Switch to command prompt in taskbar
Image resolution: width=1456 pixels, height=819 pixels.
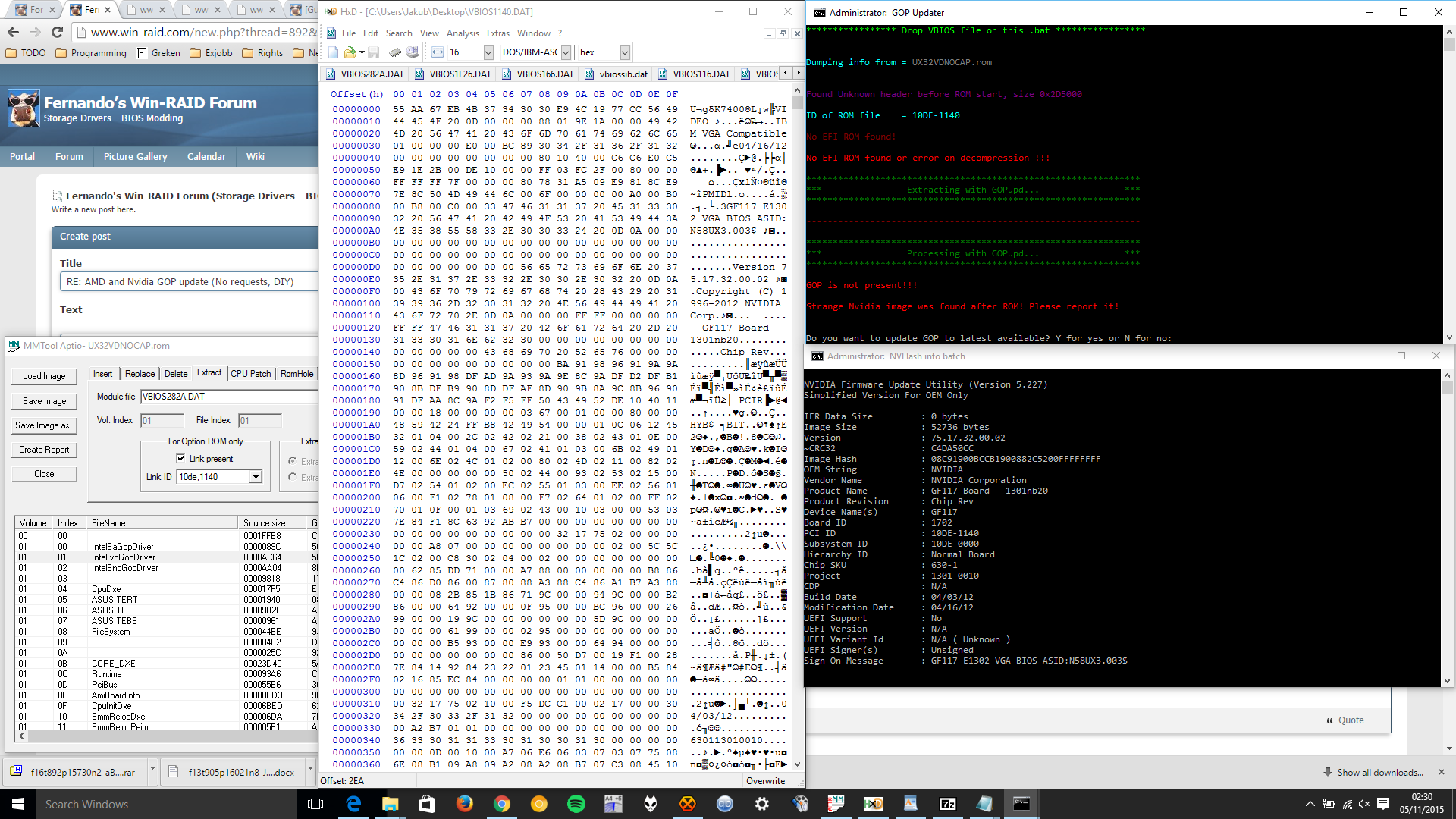[x=1022, y=804]
